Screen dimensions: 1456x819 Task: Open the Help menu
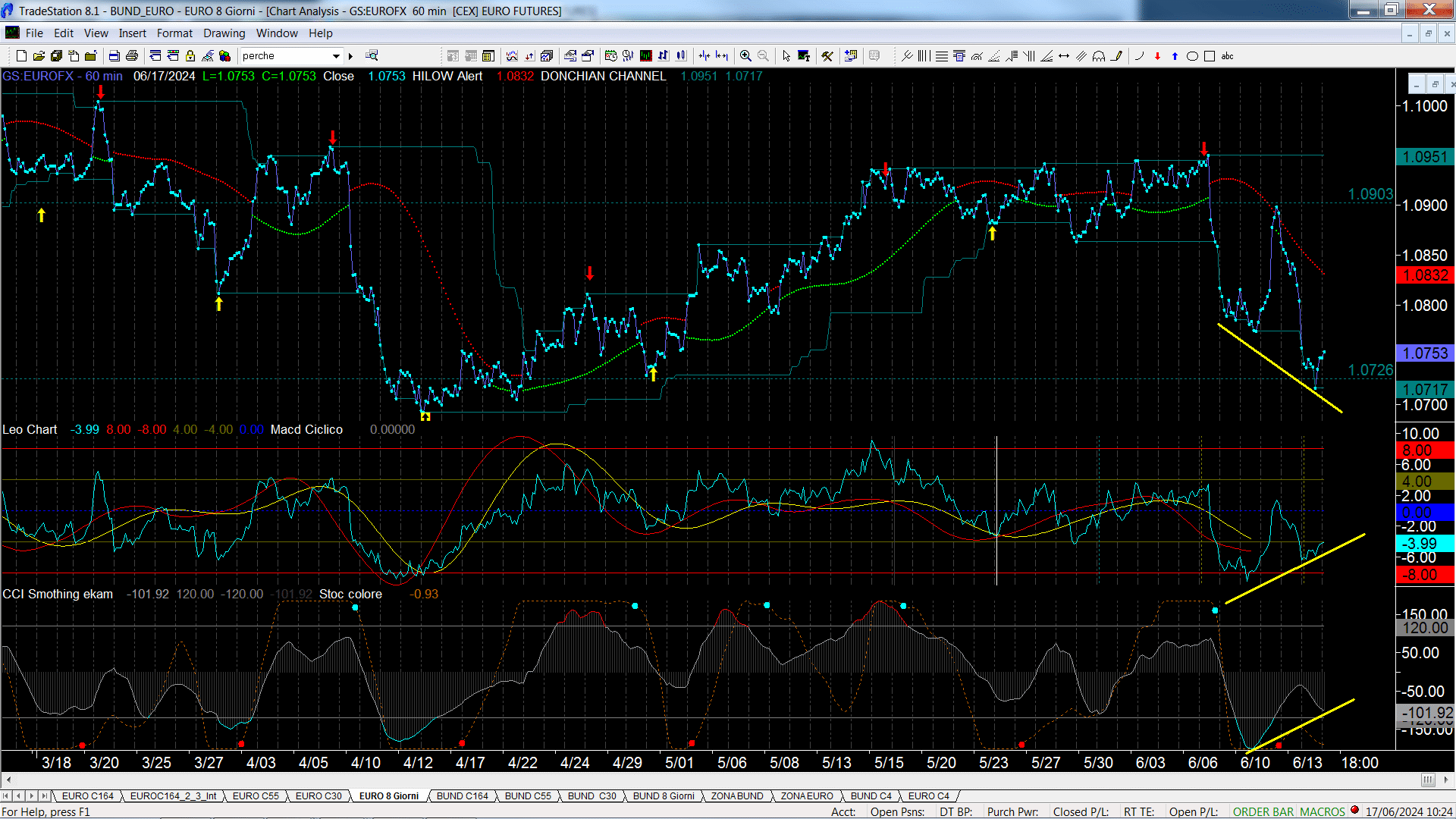[321, 33]
